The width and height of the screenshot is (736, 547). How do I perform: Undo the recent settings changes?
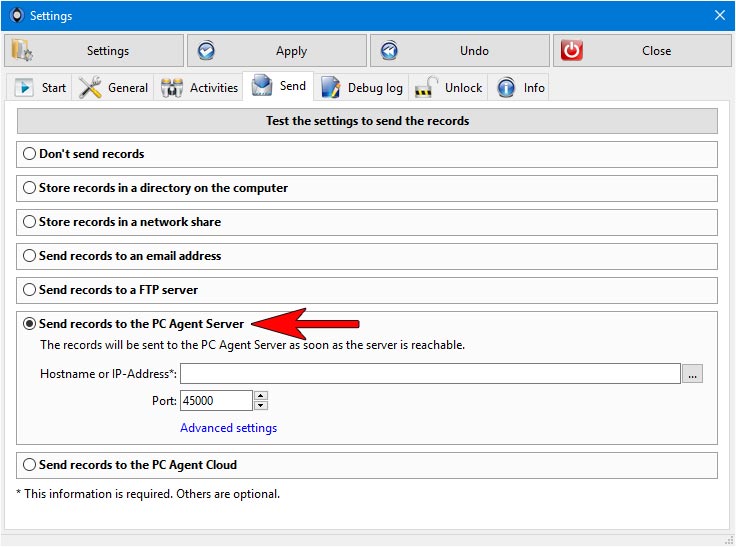460,51
